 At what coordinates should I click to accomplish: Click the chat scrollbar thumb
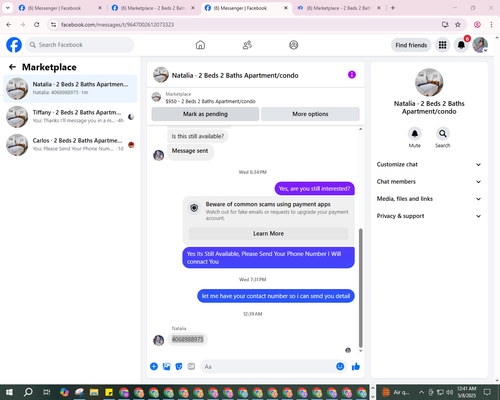click(x=360, y=288)
